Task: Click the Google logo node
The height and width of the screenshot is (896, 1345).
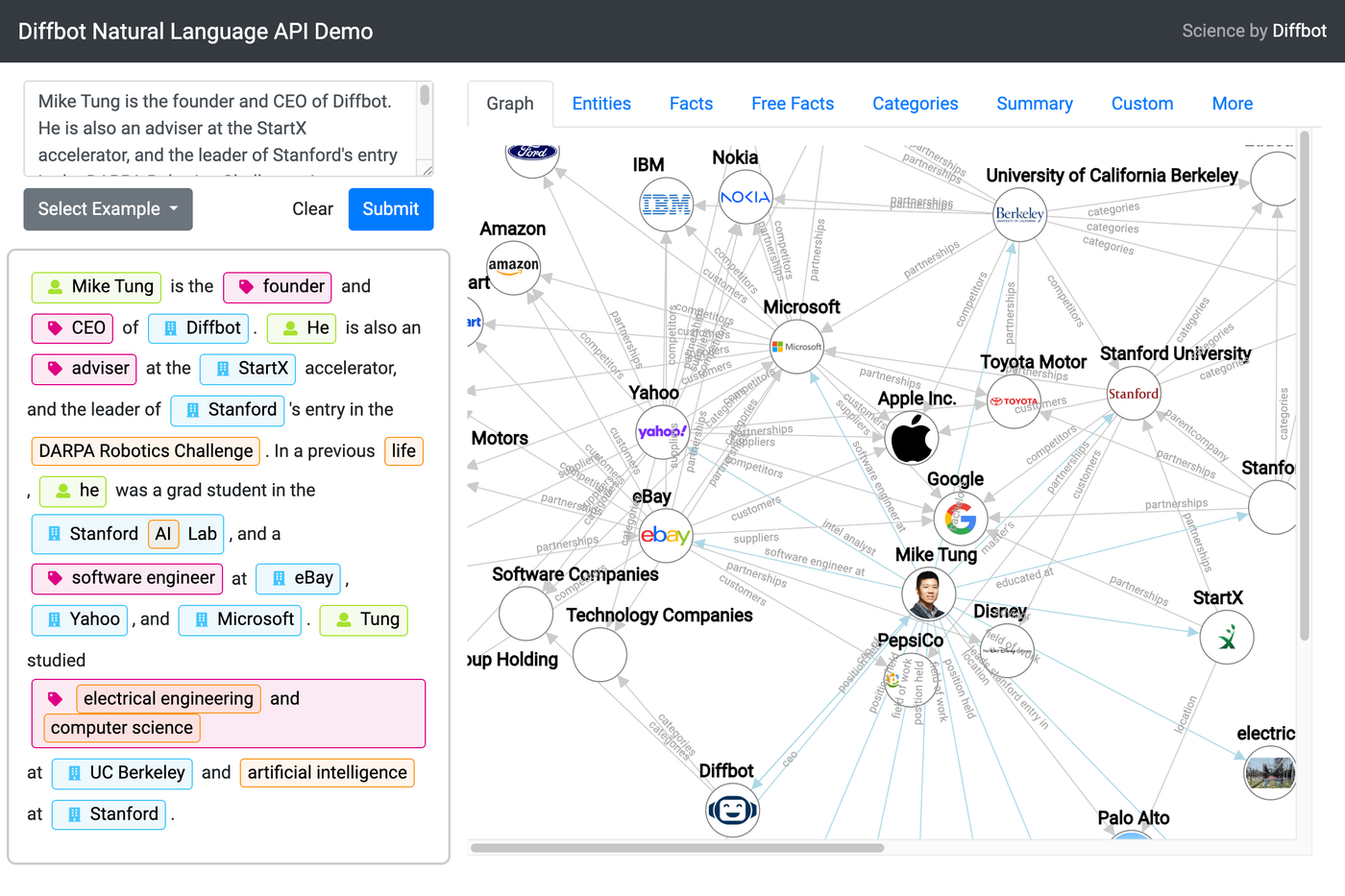Action: click(x=961, y=519)
